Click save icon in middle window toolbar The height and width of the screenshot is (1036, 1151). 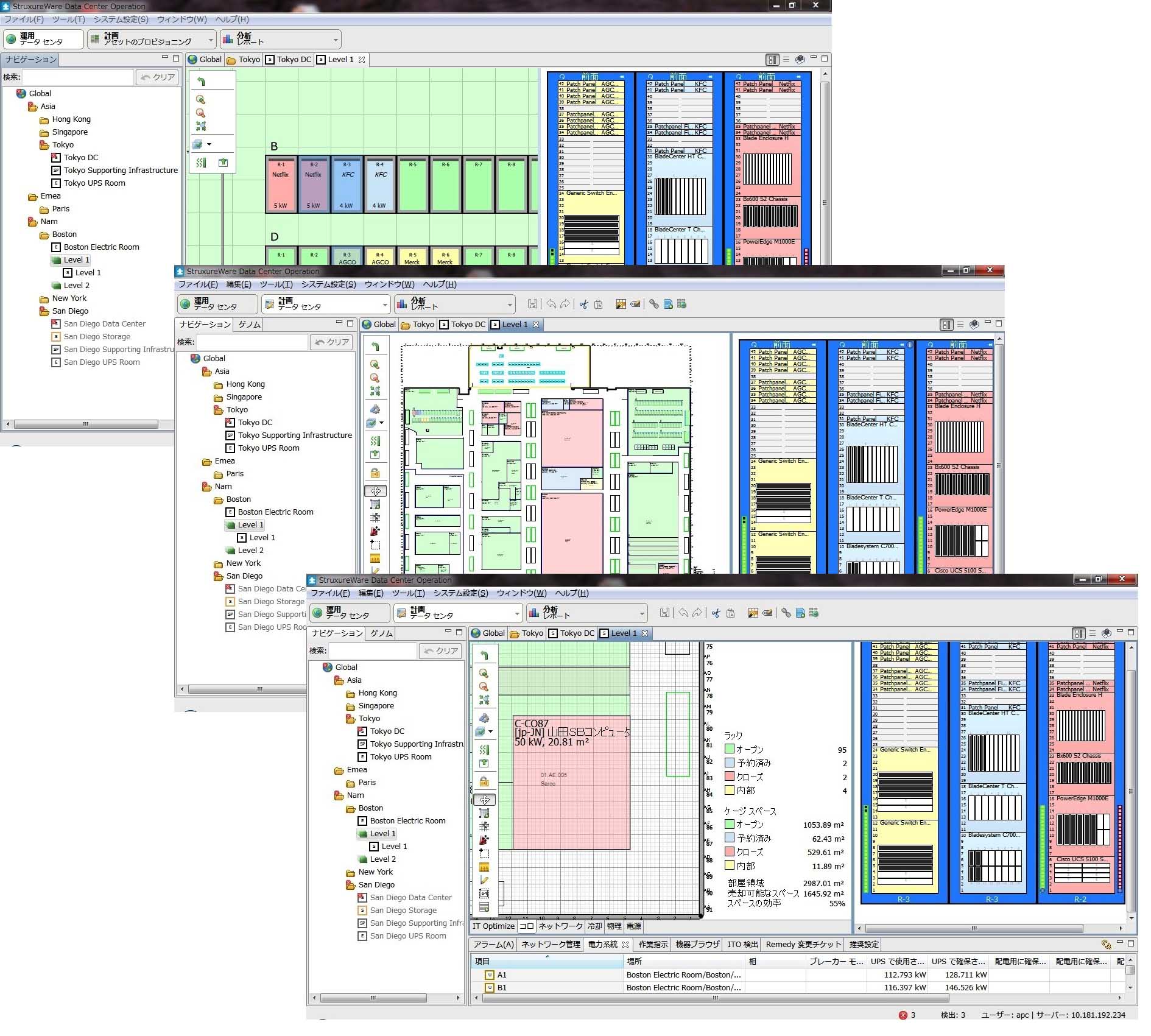[x=532, y=304]
